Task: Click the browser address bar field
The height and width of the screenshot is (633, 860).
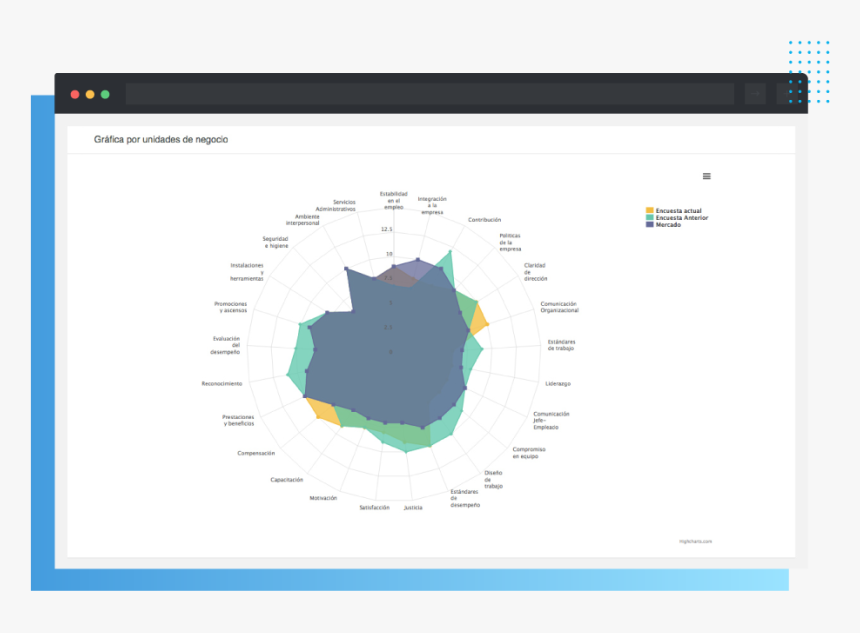Action: point(429,94)
